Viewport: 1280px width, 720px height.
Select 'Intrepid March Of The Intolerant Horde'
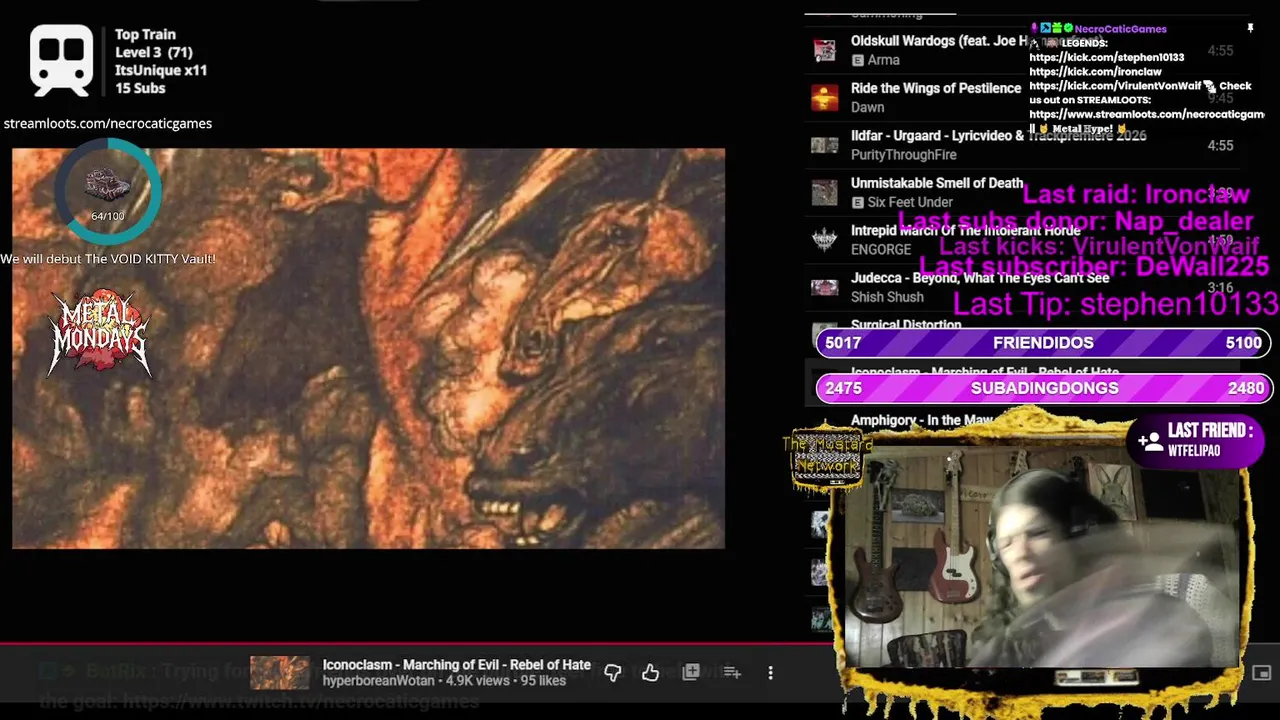[1020, 240]
